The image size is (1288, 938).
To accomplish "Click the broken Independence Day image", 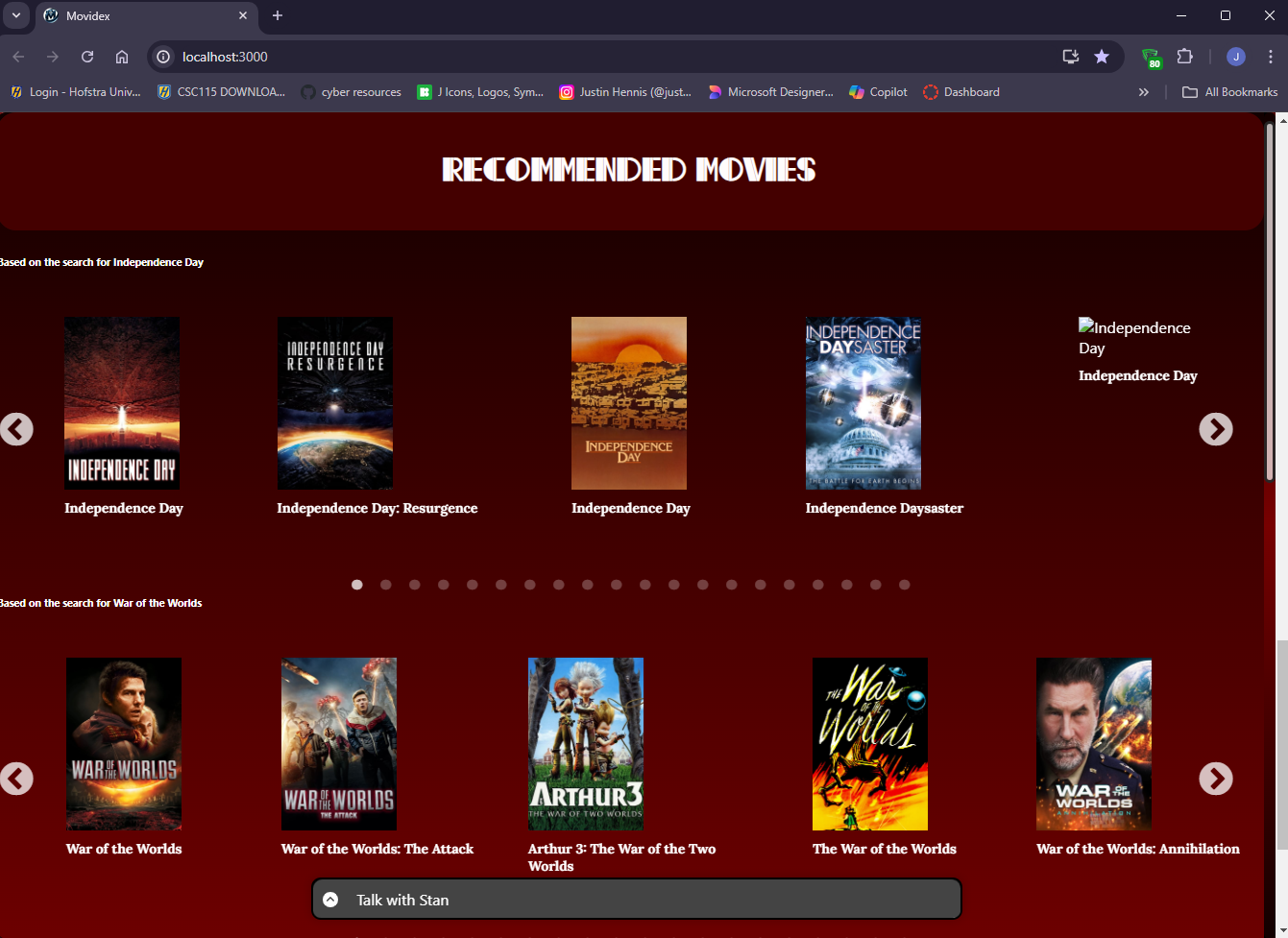I will (x=1134, y=337).
